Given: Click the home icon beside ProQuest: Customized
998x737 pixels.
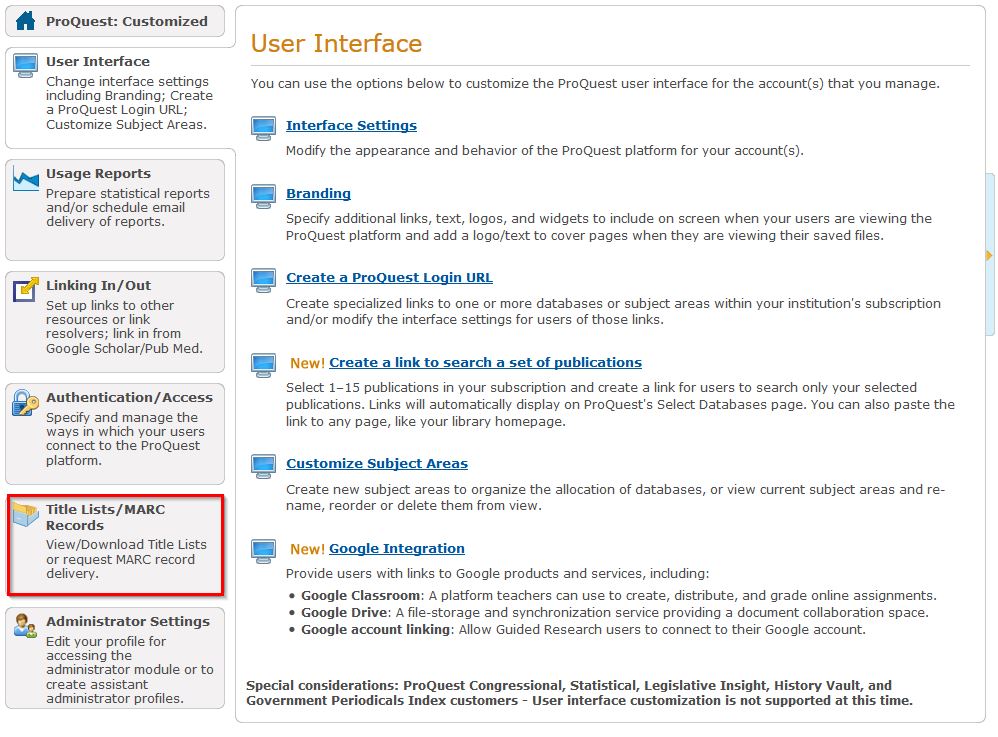Looking at the screenshot, I should pos(25,21).
